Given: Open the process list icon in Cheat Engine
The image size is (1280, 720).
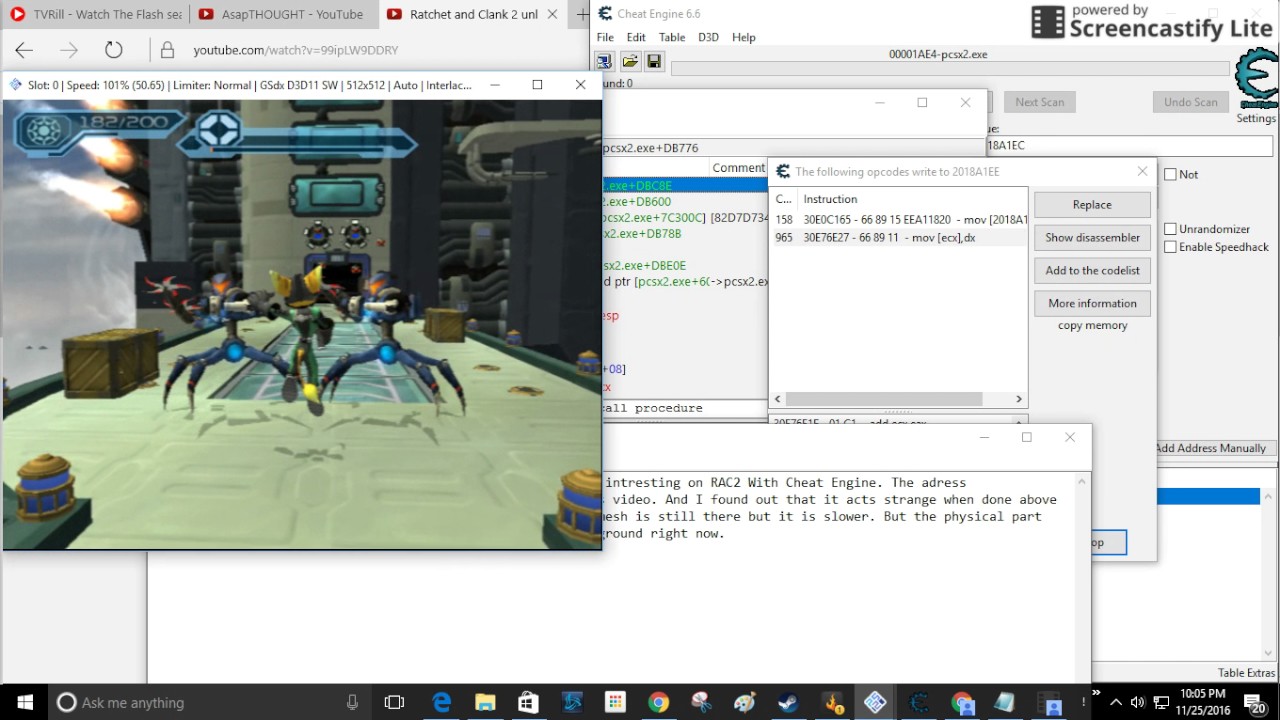Looking at the screenshot, I should tap(605, 61).
